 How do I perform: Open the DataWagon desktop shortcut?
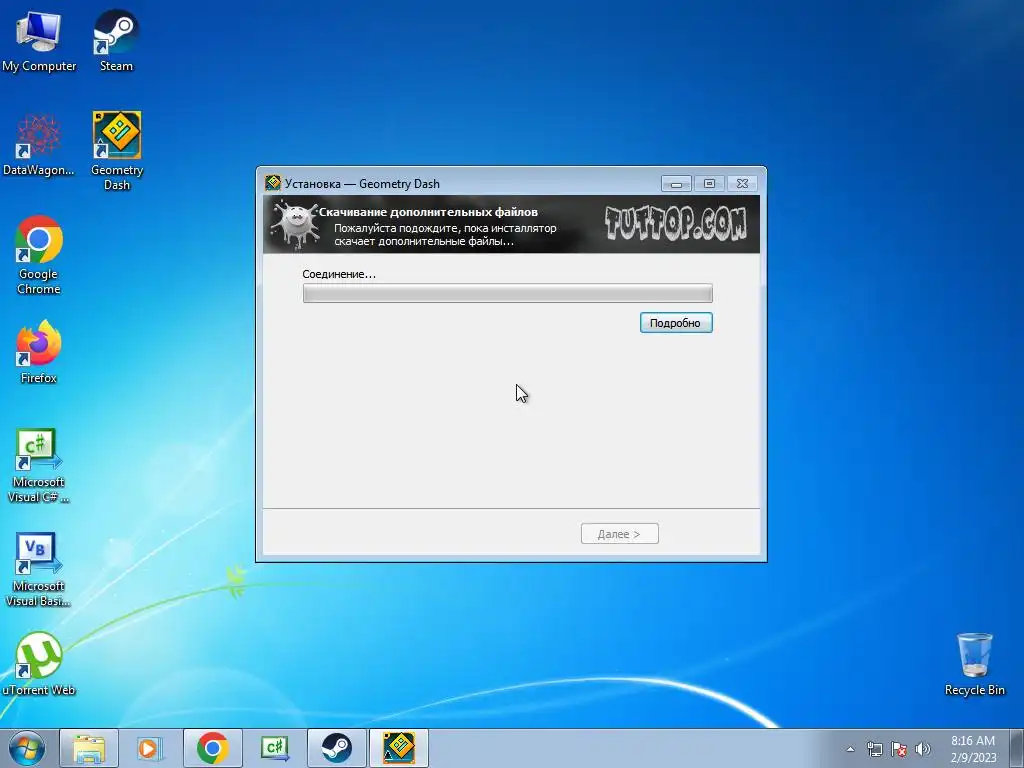tap(39, 145)
